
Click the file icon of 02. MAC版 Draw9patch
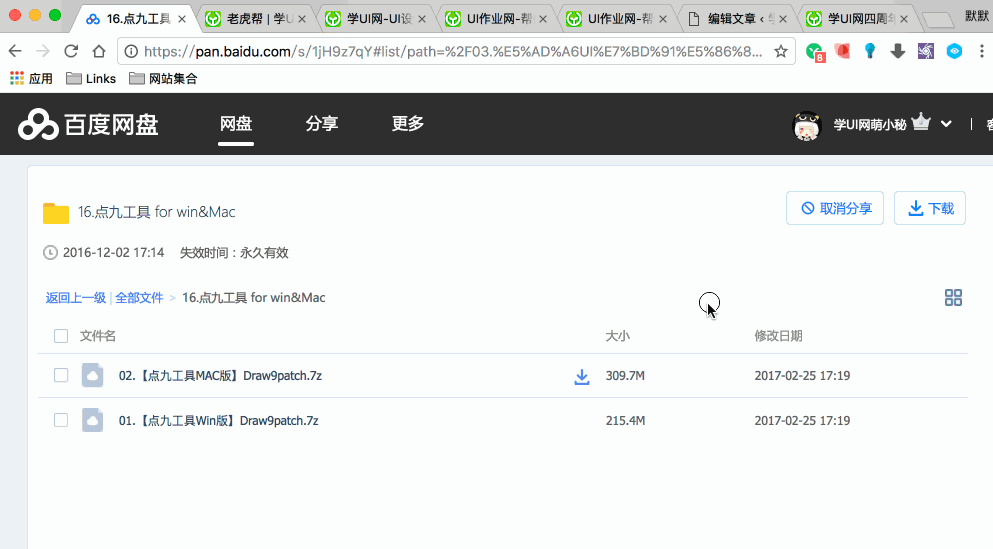92,375
